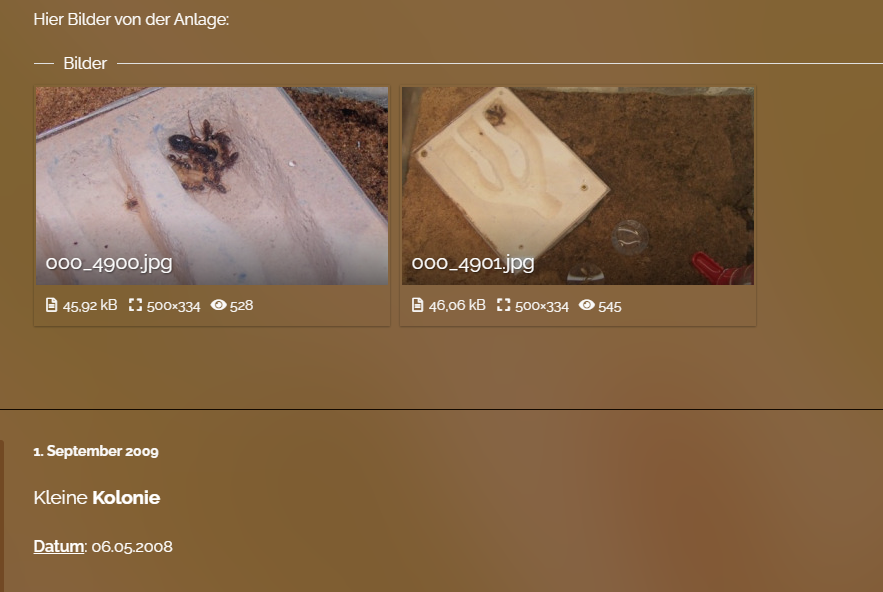
Task: Click the underlined Datum label
Action: tap(59, 546)
